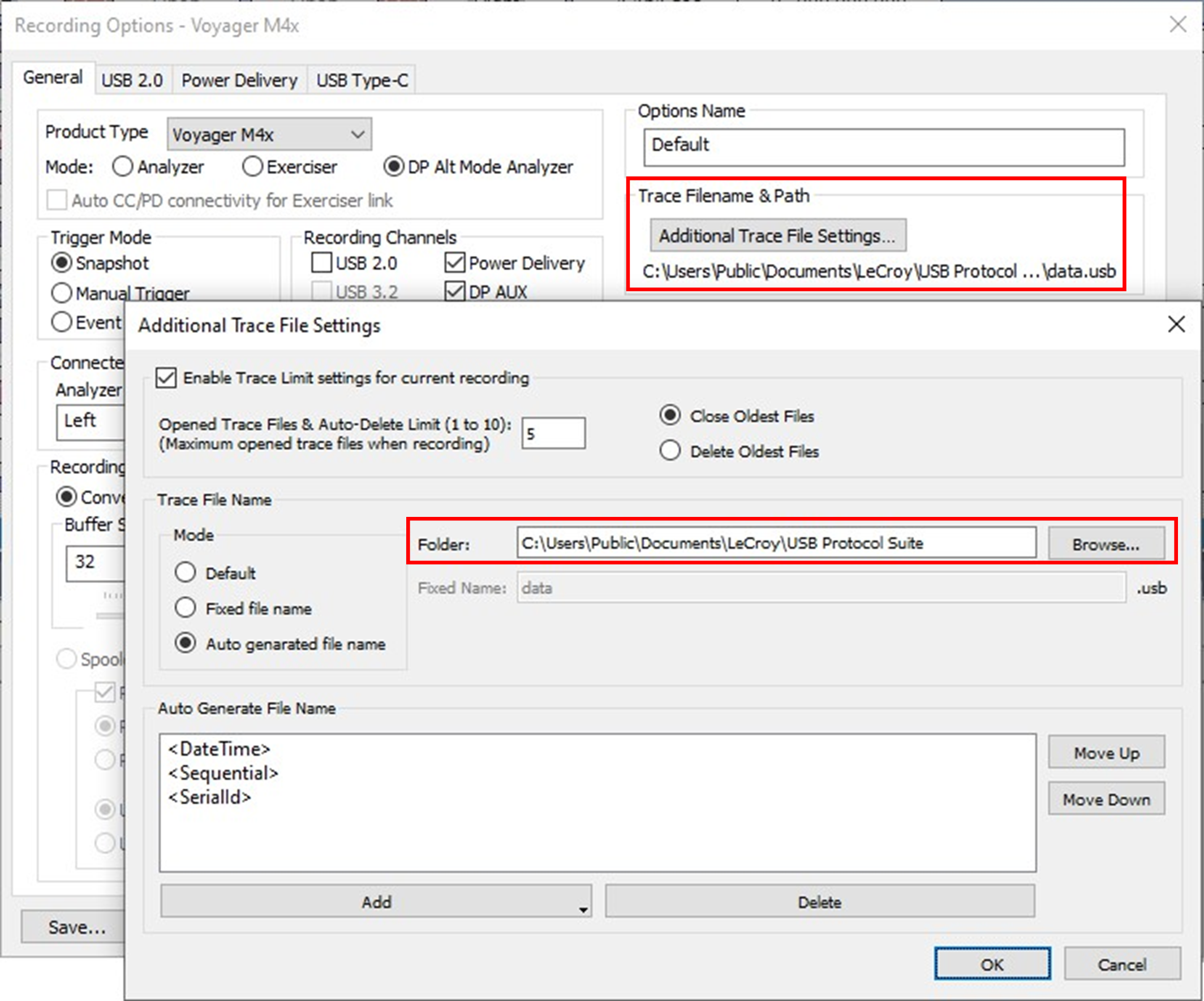Select Default trace file name mode
The width and height of the screenshot is (1204, 1001).
(185, 572)
